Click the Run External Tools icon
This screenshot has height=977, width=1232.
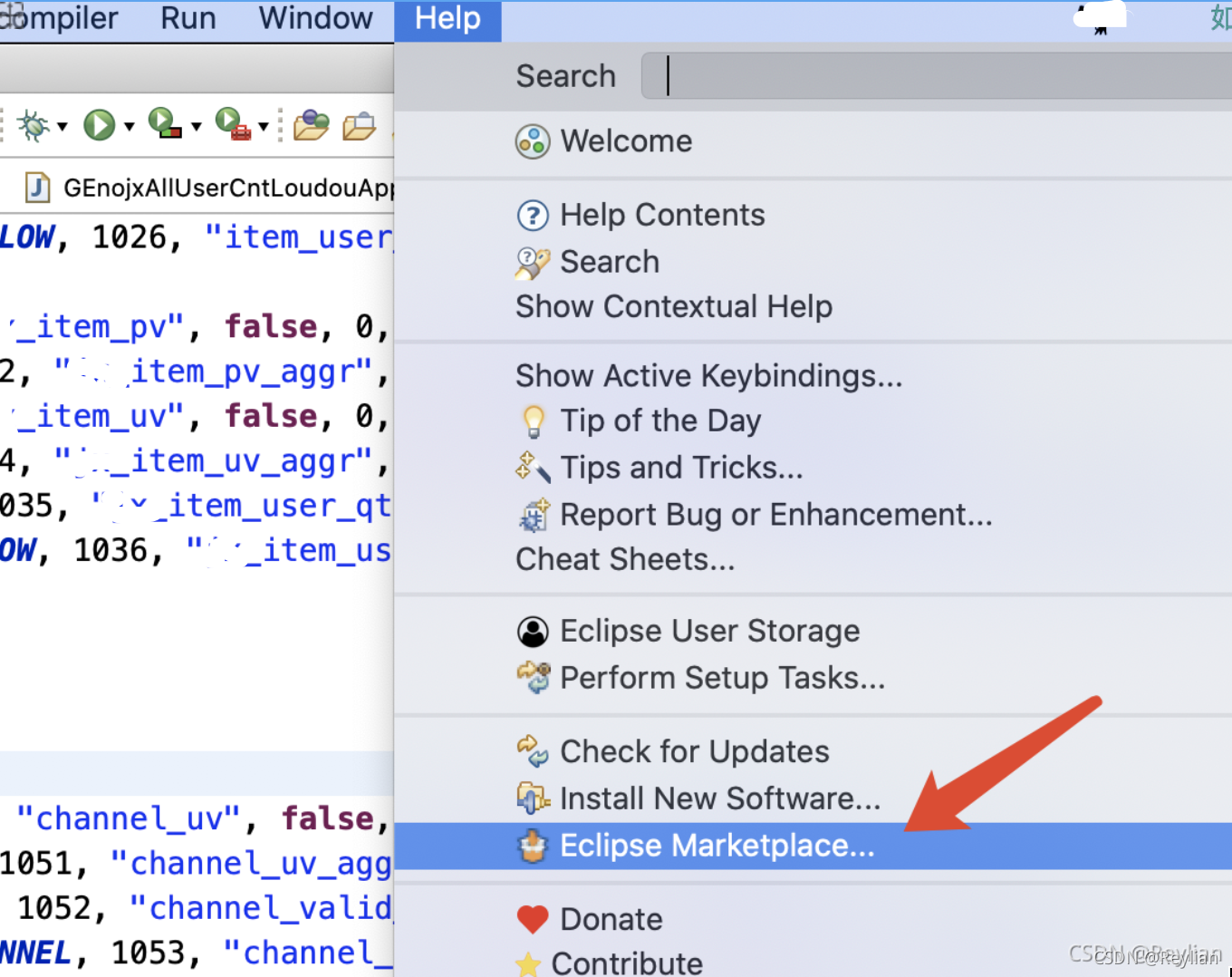[x=233, y=123]
